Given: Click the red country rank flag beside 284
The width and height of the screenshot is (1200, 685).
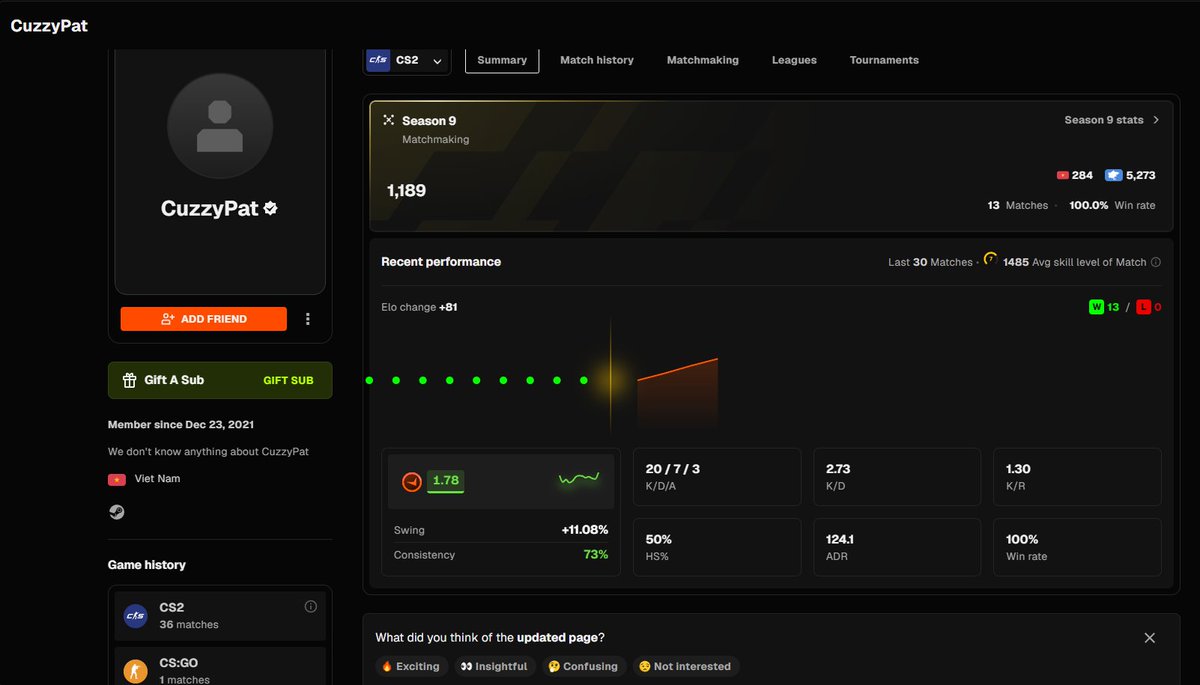Looking at the screenshot, I should [x=1062, y=175].
